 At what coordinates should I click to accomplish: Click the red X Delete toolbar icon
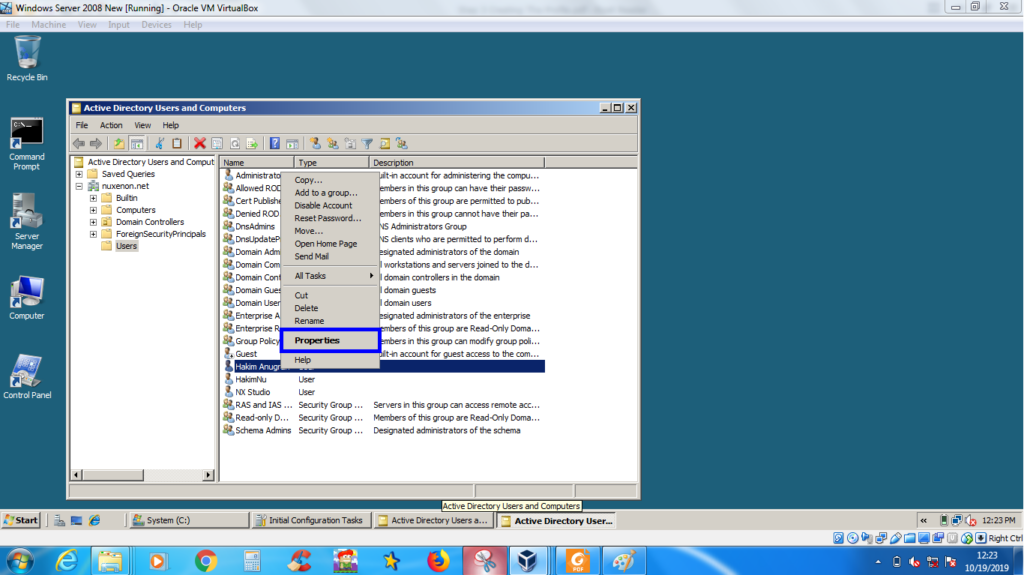click(x=200, y=143)
